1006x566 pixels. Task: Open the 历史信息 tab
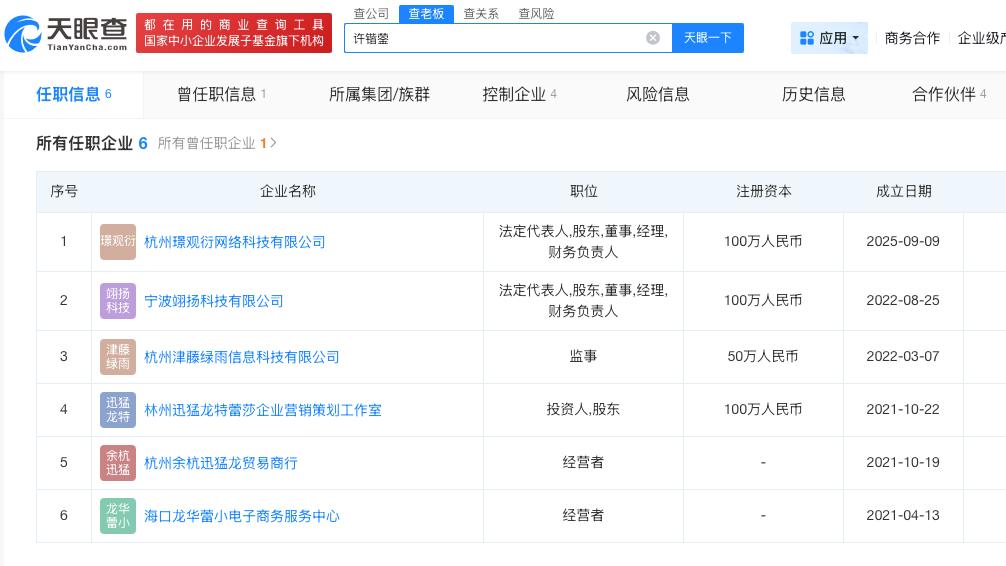(x=814, y=94)
